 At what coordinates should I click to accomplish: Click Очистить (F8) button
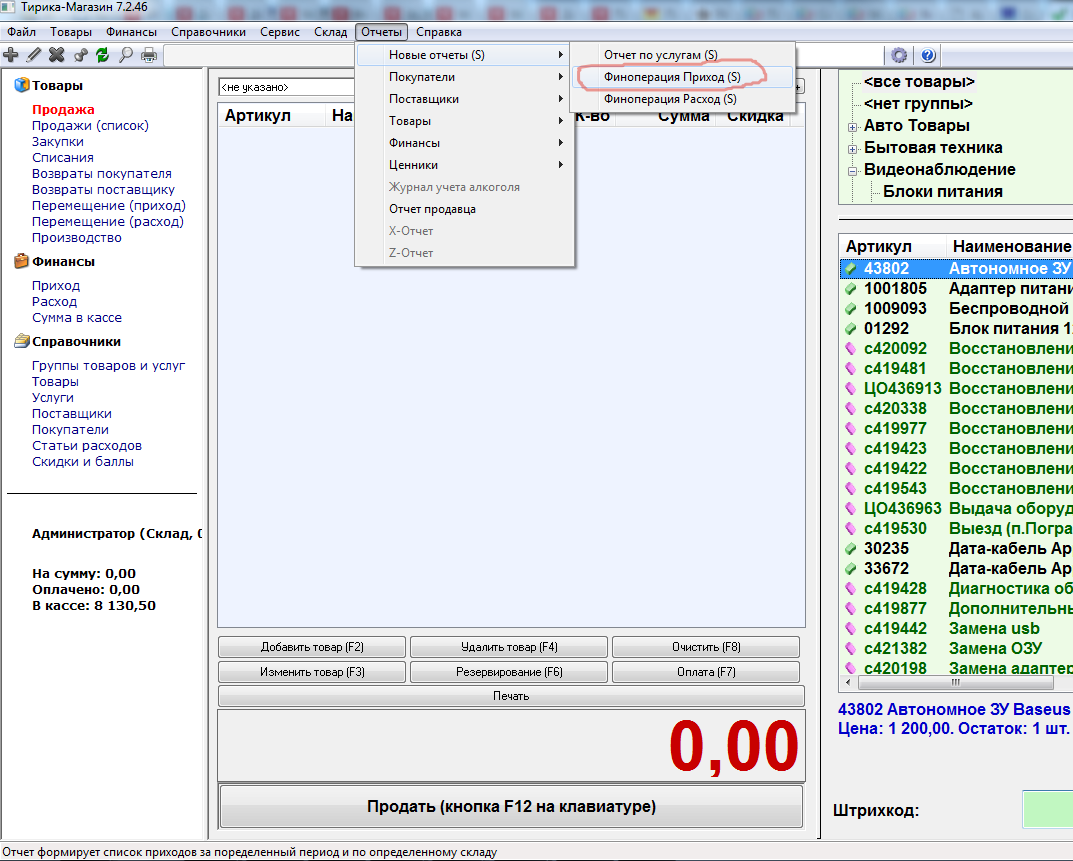(706, 647)
